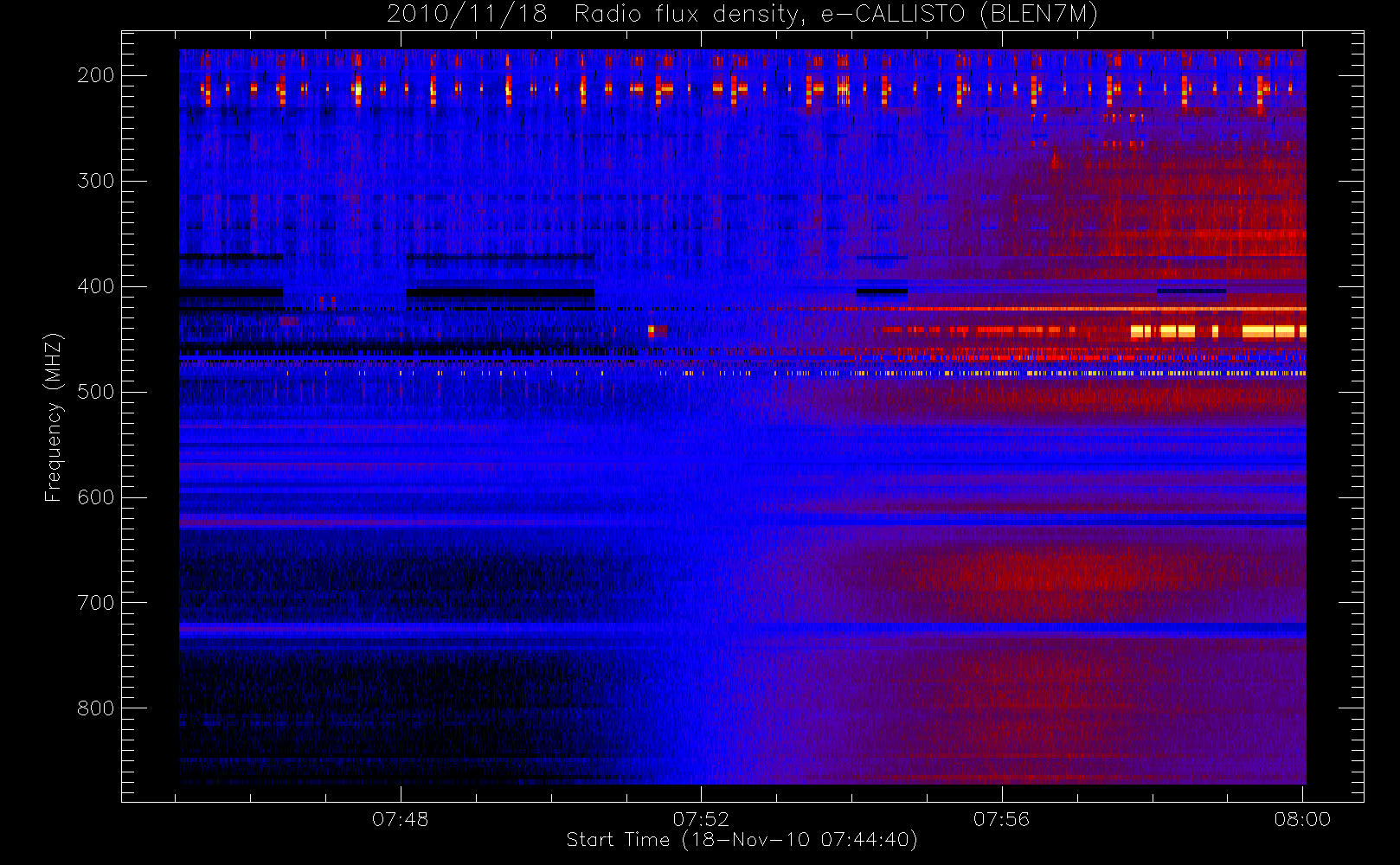1400x865 pixels.
Task: Click the Frequency (MHZ) axis title
Action: pyautogui.click(x=54, y=417)
